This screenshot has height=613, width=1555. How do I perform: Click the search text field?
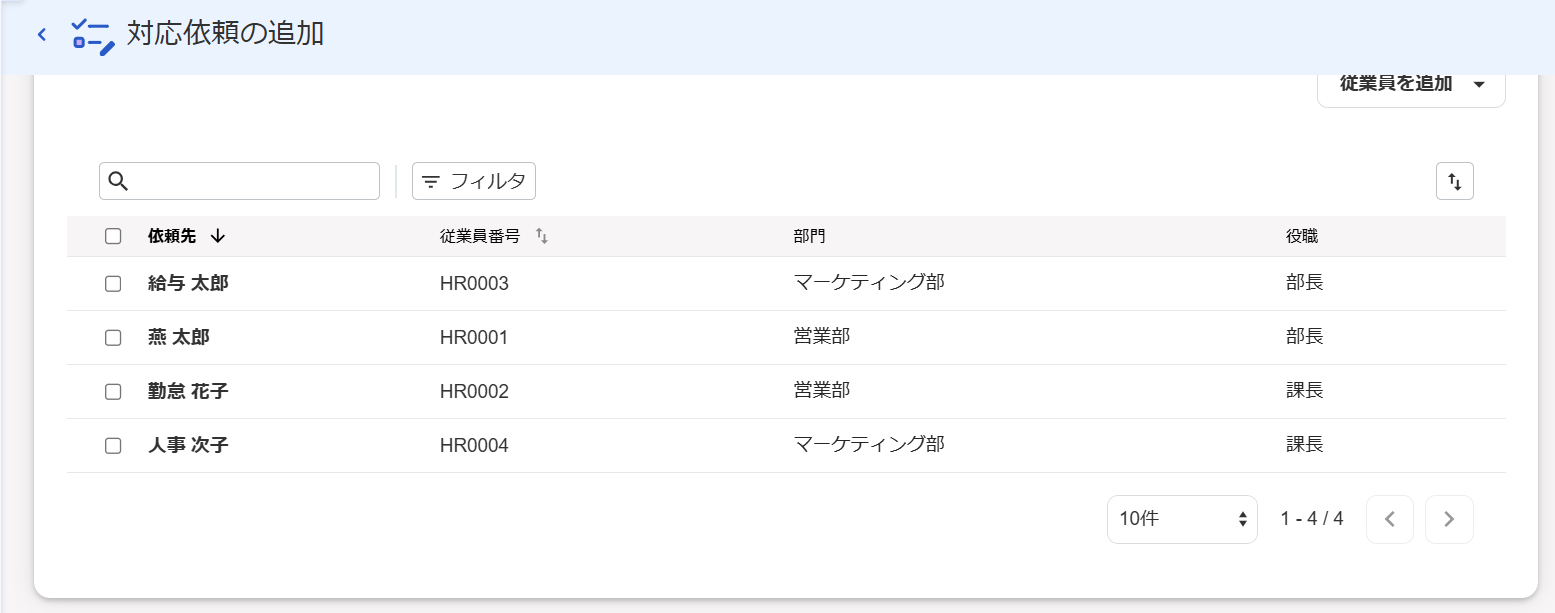pos(239,181)
